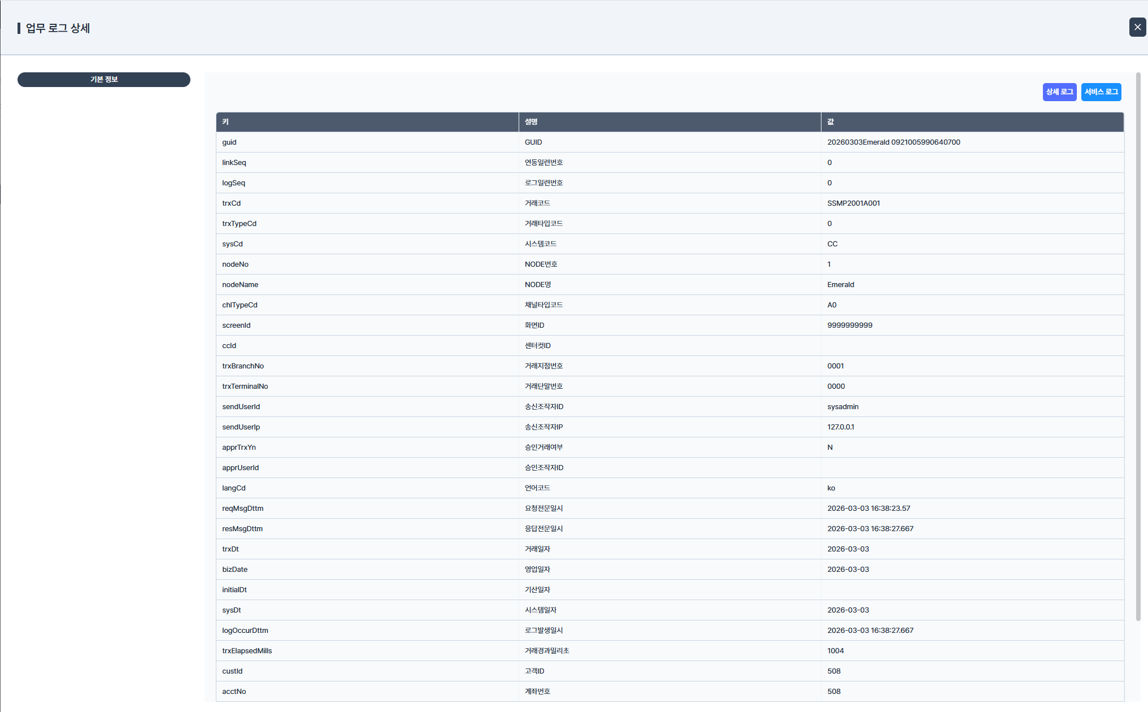
Task: Close the 업무 로그 상세 dialog
Action: [x=1137, y=27]
